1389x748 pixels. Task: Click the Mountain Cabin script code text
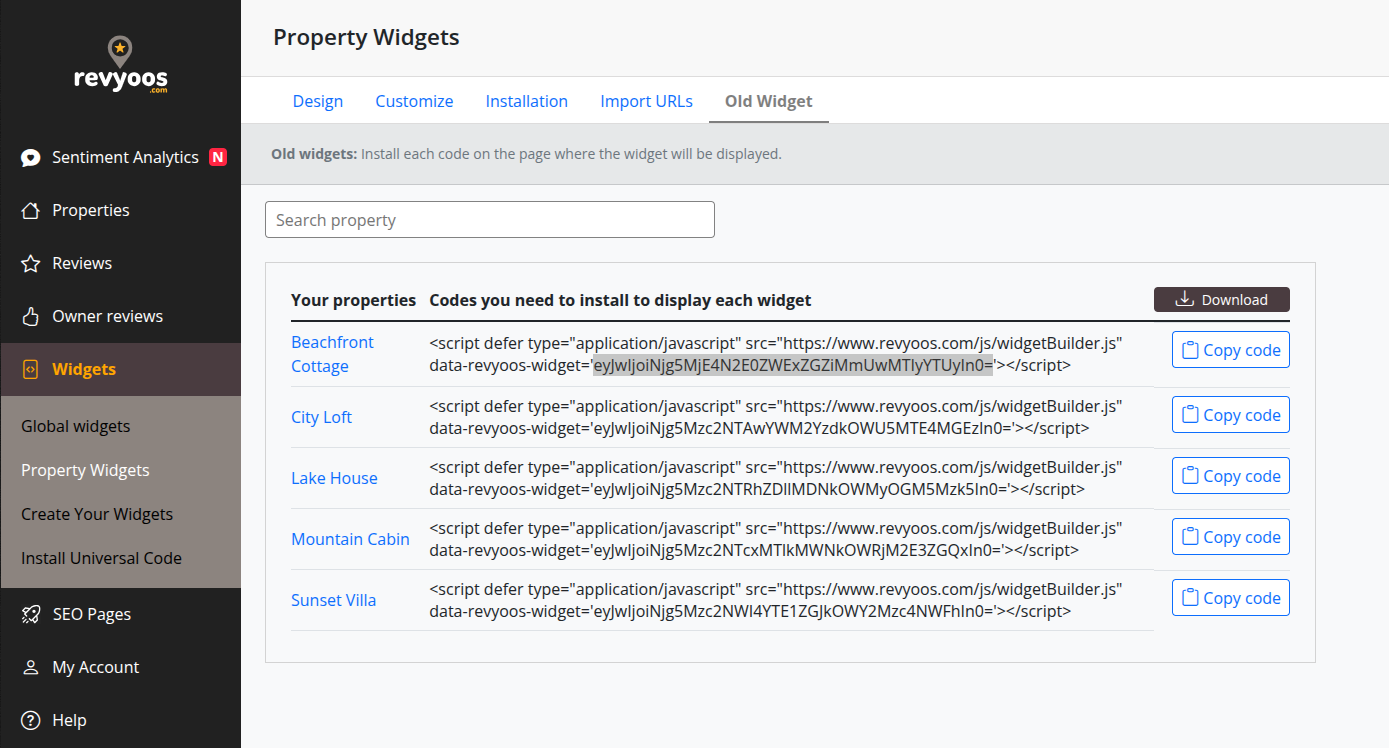[x=776, y=539]
